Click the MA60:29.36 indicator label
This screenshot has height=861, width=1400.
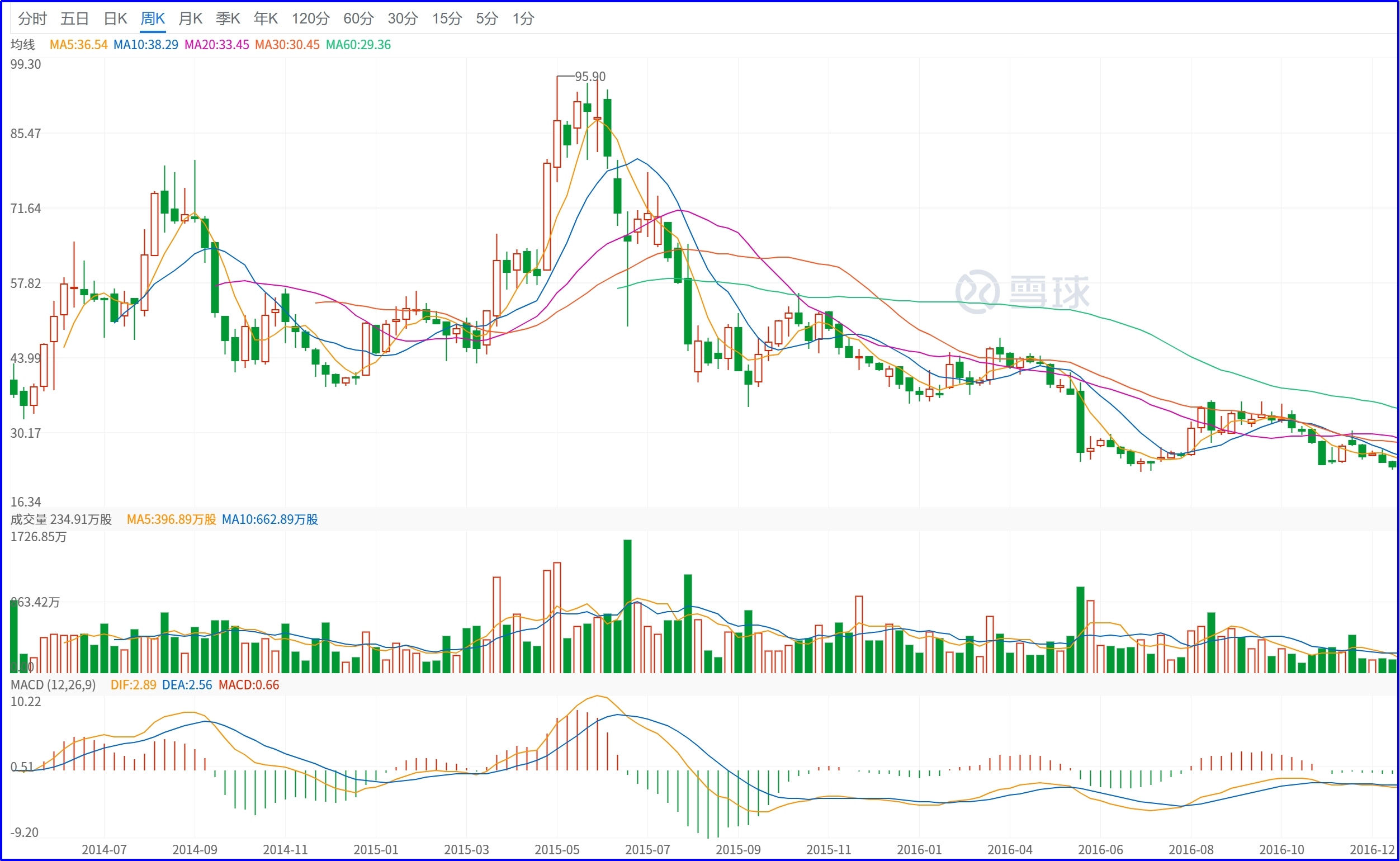(358, 45)
